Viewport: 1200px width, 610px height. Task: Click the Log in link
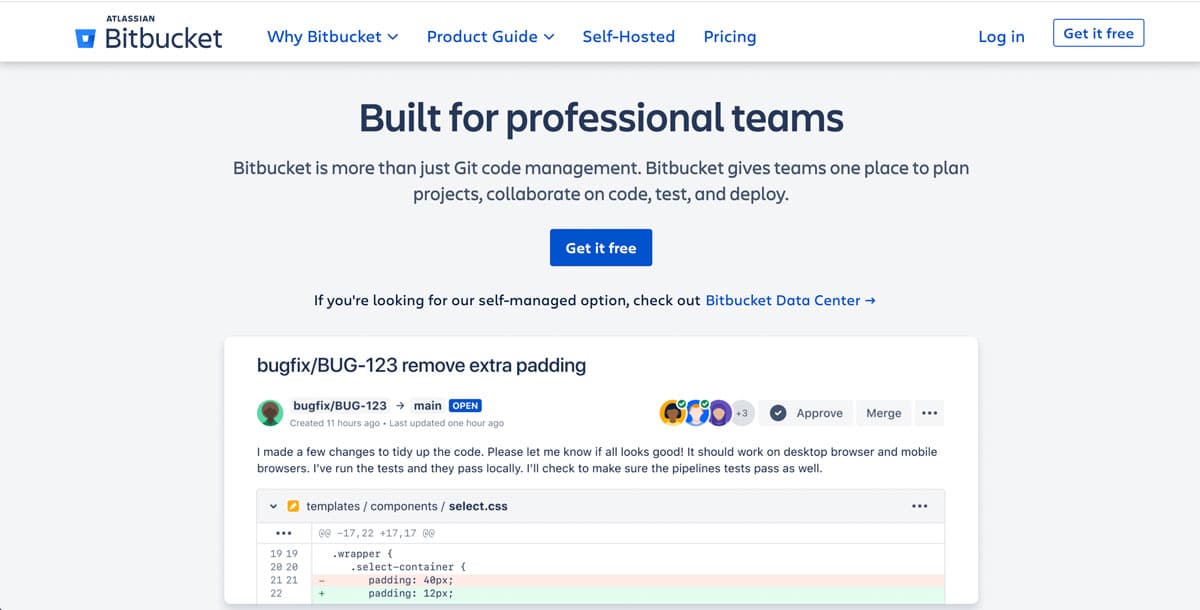click(x=1001, y=36)
